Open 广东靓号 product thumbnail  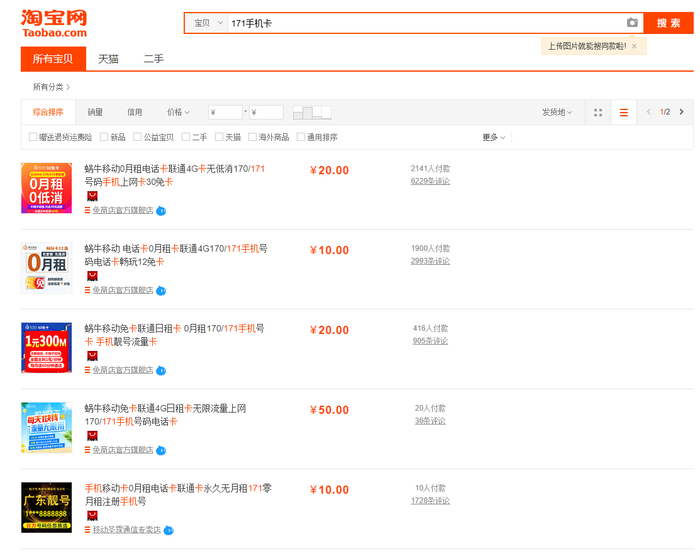46,508
